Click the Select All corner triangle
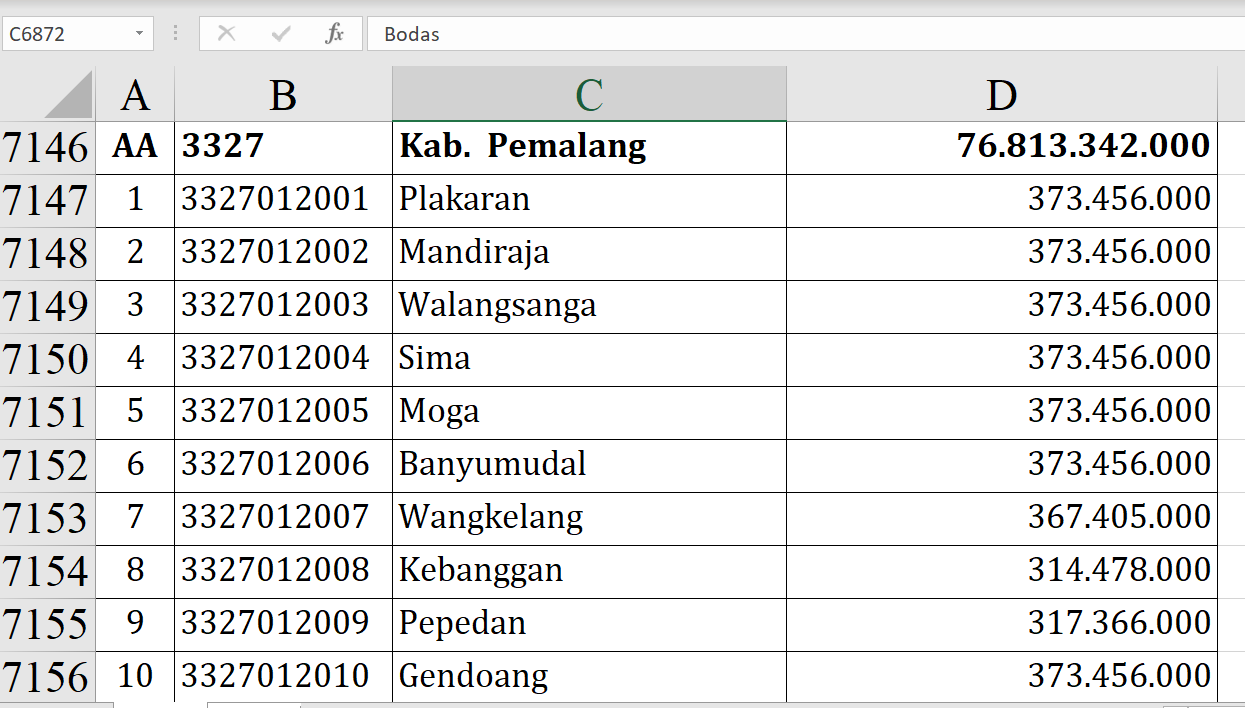 click(68, 95)
